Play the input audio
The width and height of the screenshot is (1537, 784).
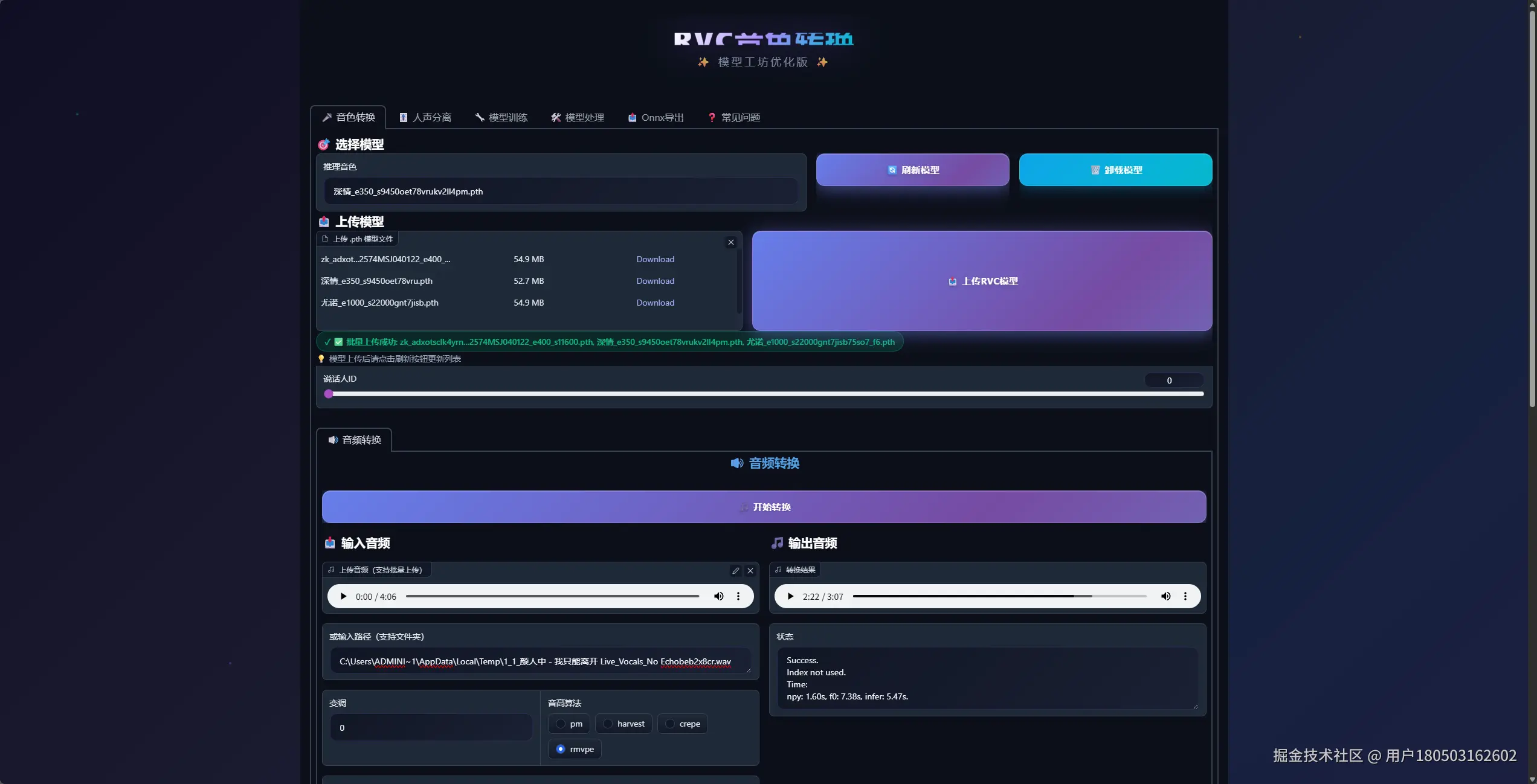[343, 596]
